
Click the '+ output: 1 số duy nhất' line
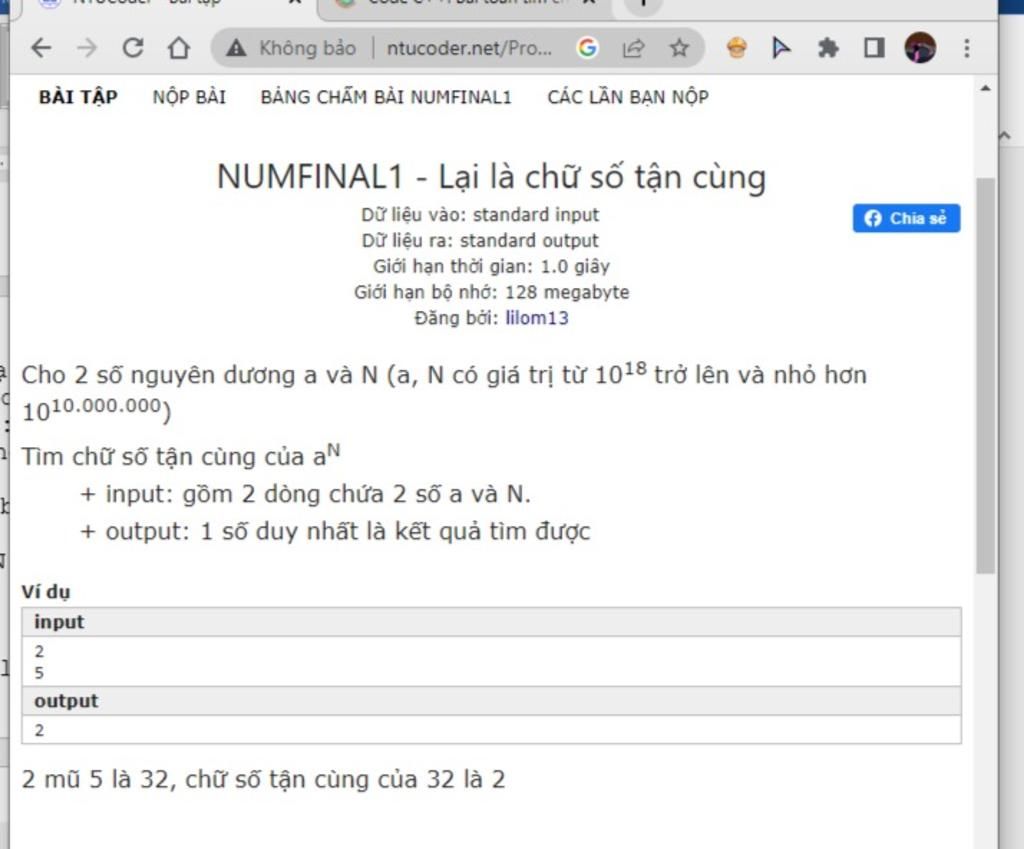(x=335, y=531)
